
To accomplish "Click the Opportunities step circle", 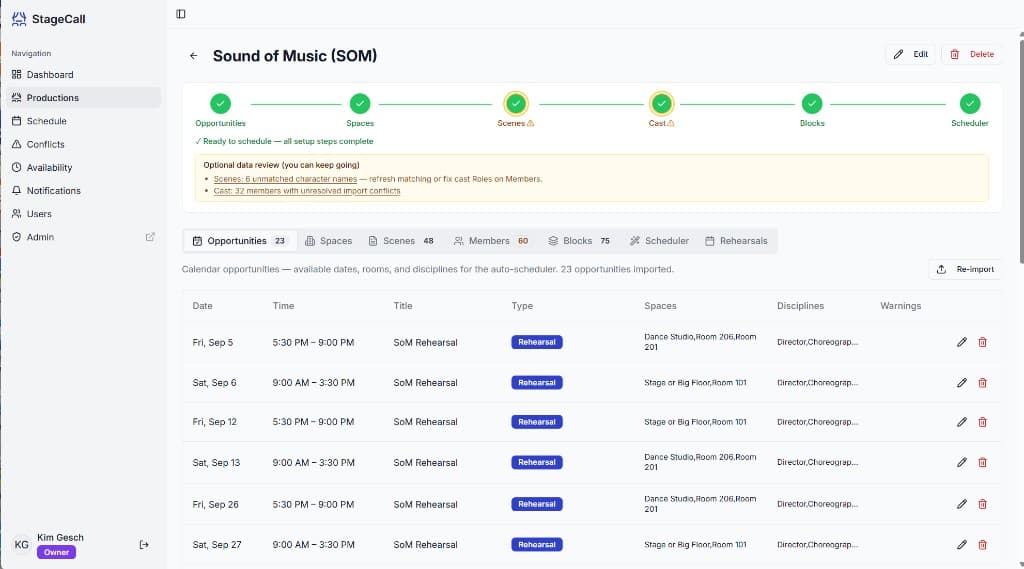I will [x=220, y=104].
